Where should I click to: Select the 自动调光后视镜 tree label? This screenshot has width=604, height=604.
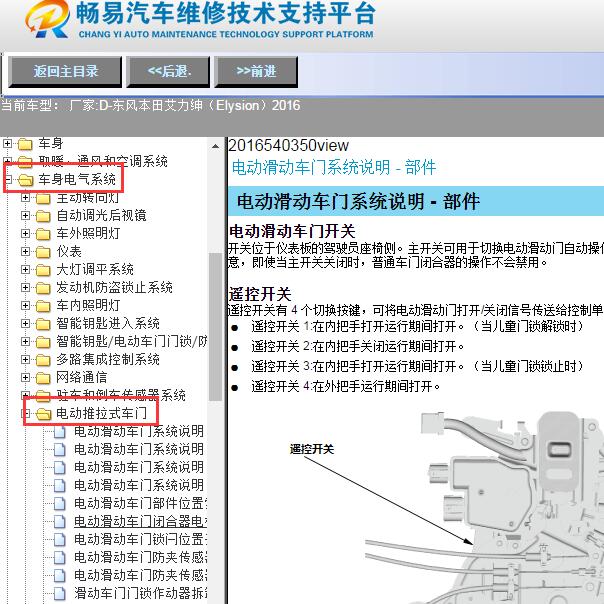[x=101, y=215]
